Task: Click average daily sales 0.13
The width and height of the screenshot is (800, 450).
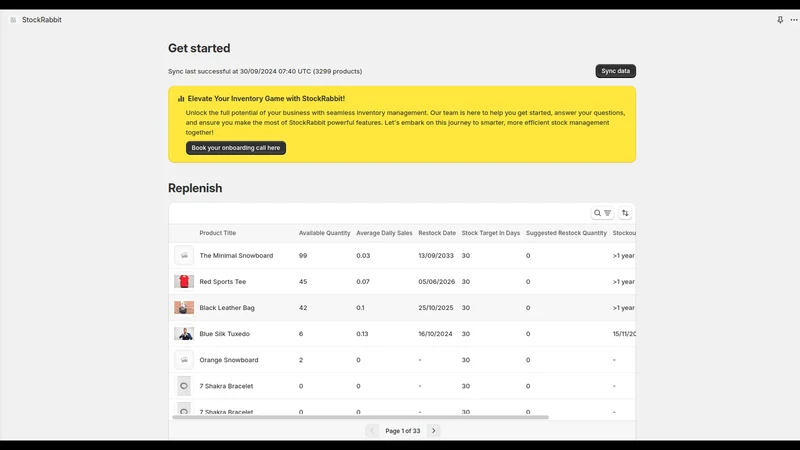Action: (x=362, y=334)
